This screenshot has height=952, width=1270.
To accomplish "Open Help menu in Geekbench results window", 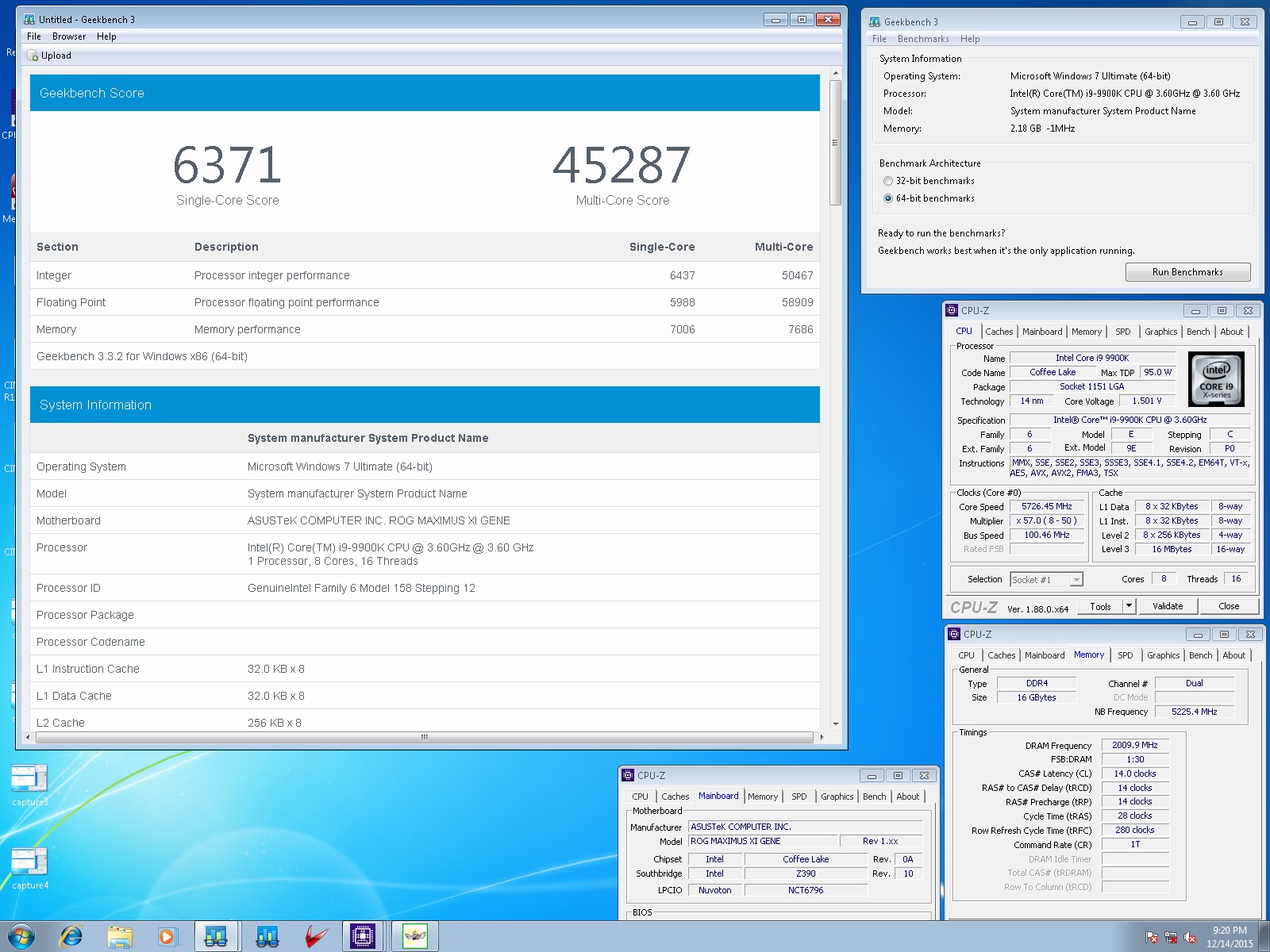I will tap(106, 36).
